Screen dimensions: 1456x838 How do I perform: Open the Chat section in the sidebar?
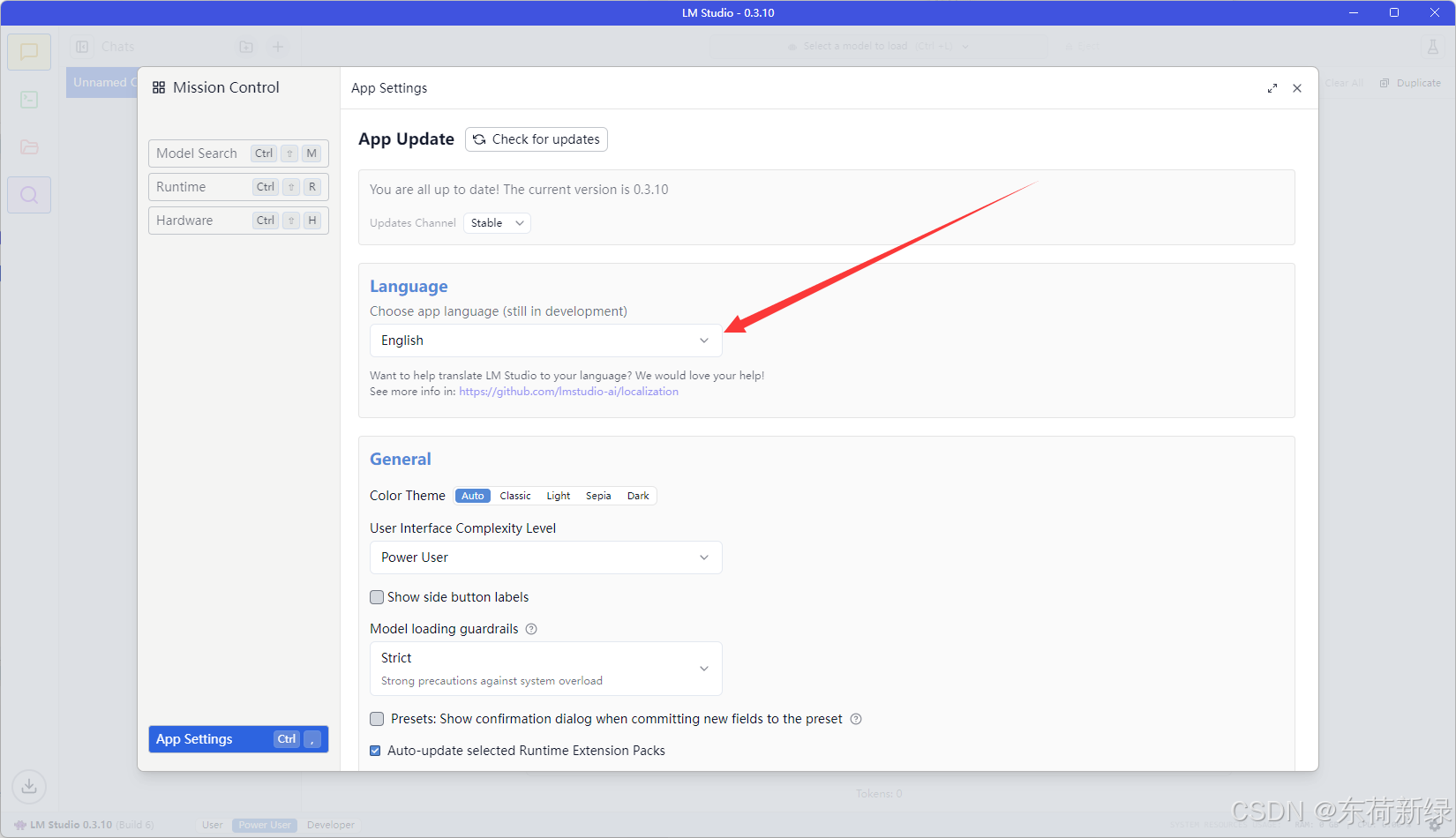click(x=29, y=52)
